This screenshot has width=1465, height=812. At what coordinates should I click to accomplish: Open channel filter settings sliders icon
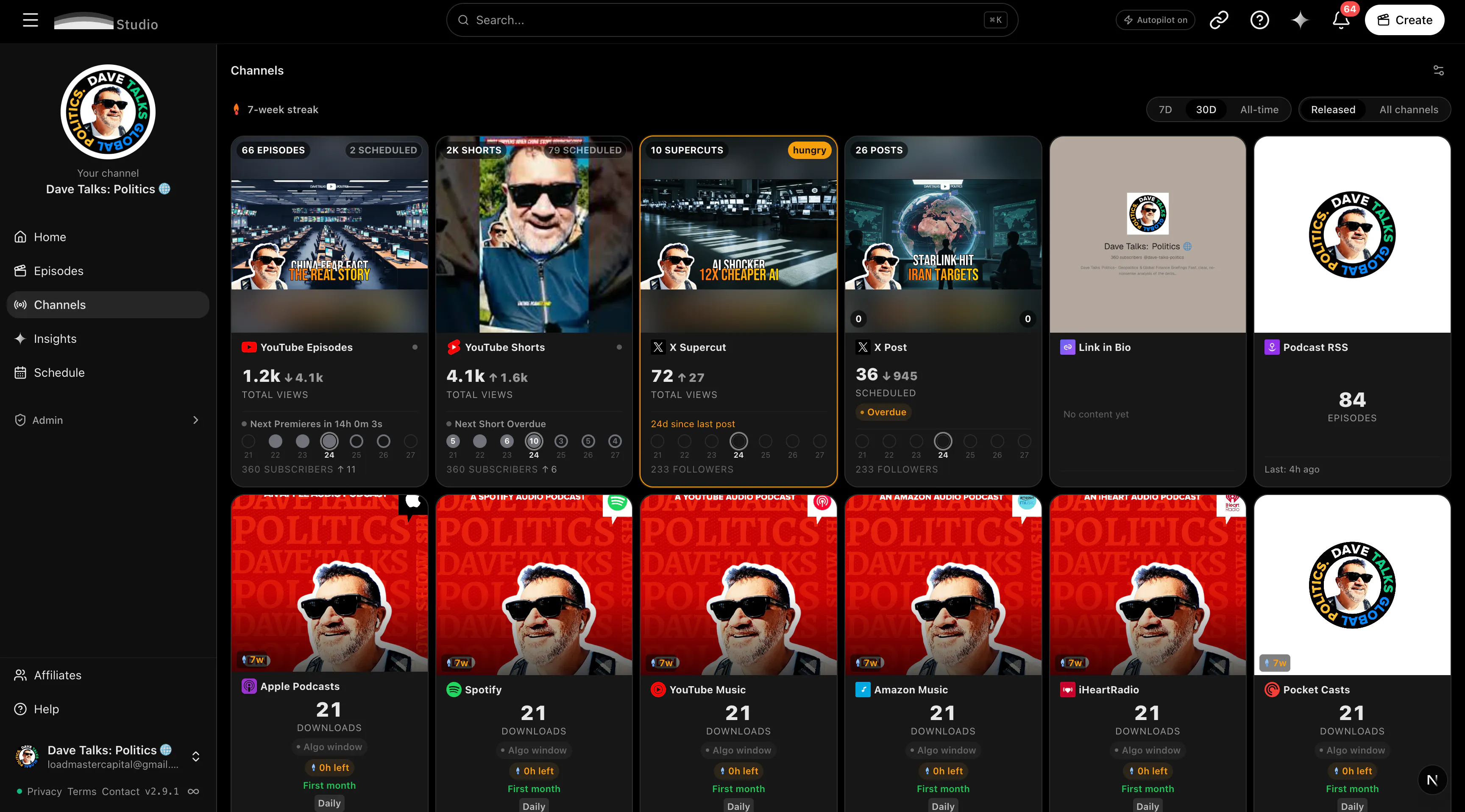(x=1438, y=70)
